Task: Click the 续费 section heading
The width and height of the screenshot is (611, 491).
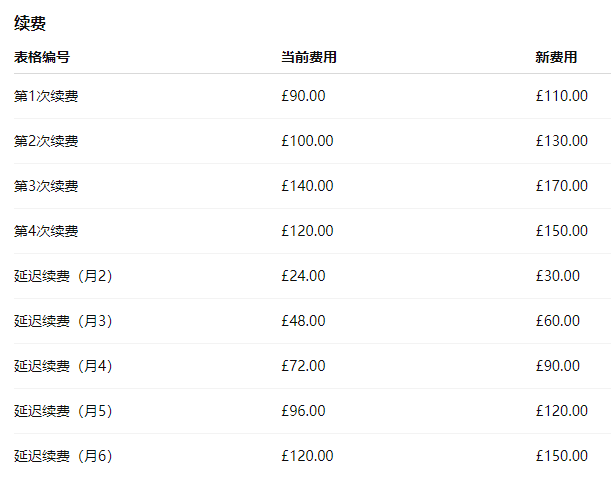Action: pos(30,23)
